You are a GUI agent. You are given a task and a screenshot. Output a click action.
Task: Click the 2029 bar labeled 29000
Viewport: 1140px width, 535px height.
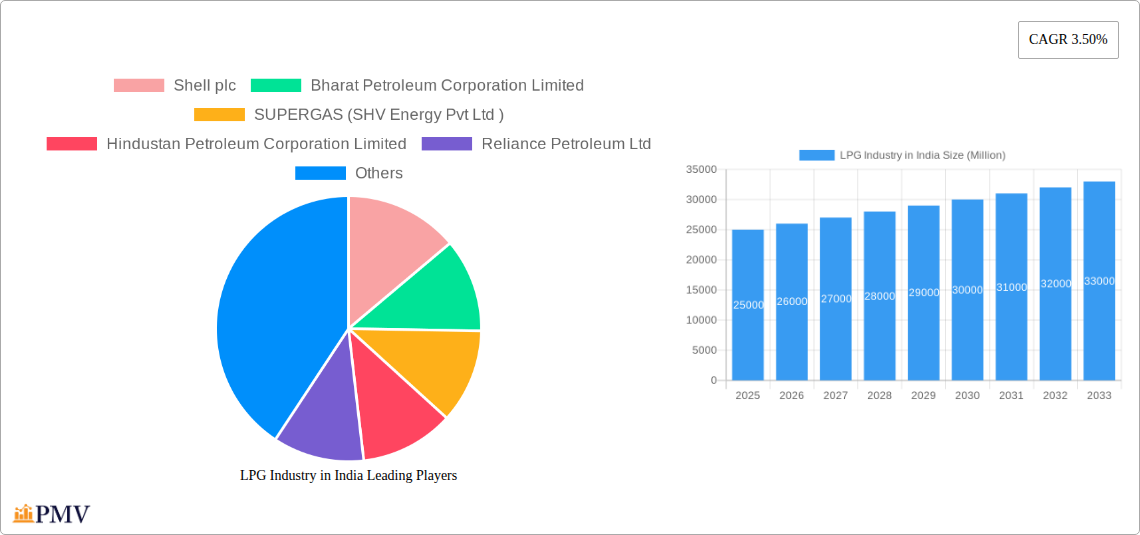point(923,293)
